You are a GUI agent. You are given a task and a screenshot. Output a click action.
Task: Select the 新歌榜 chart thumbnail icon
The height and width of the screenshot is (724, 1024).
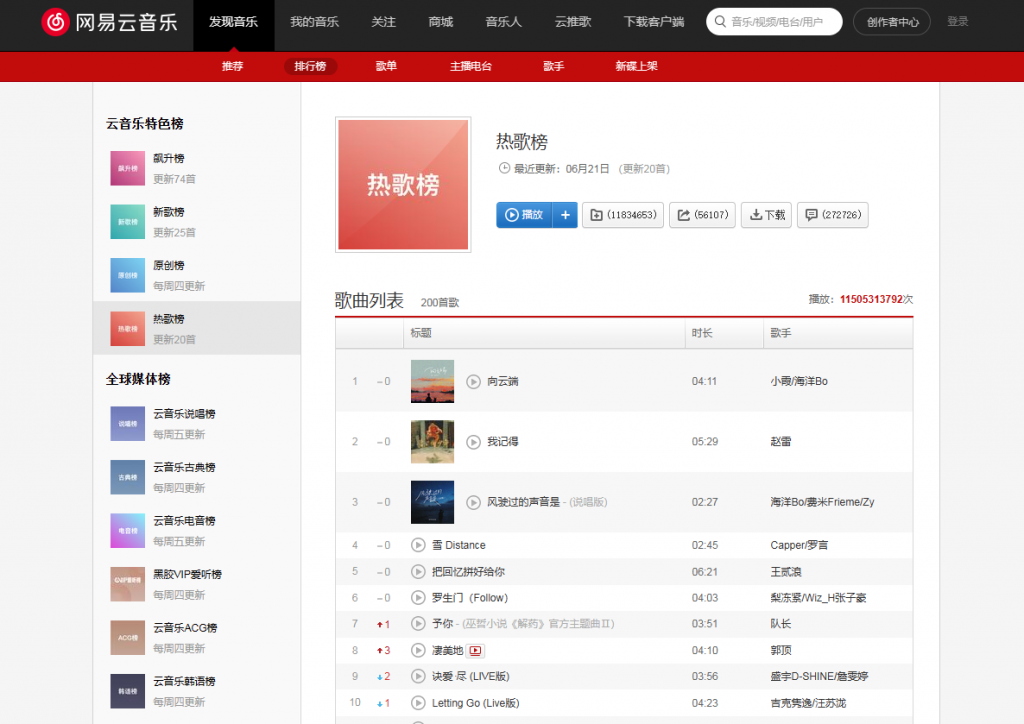point(127,222)
